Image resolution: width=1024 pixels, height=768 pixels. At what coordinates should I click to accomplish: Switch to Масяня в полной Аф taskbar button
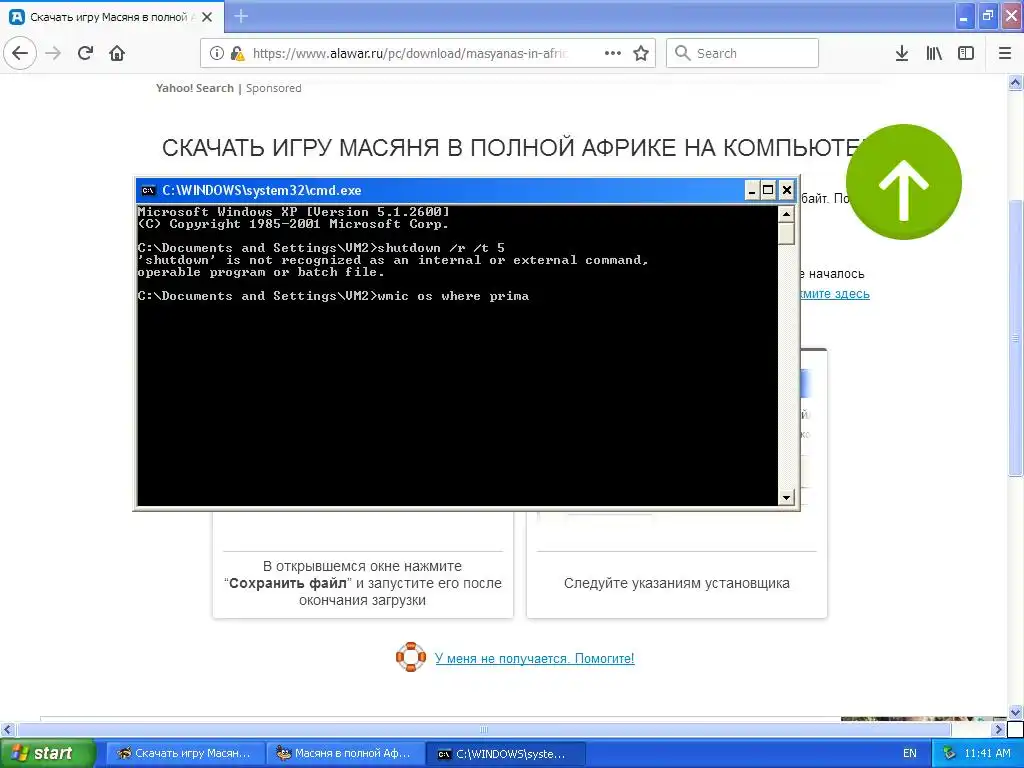[345, 753]
